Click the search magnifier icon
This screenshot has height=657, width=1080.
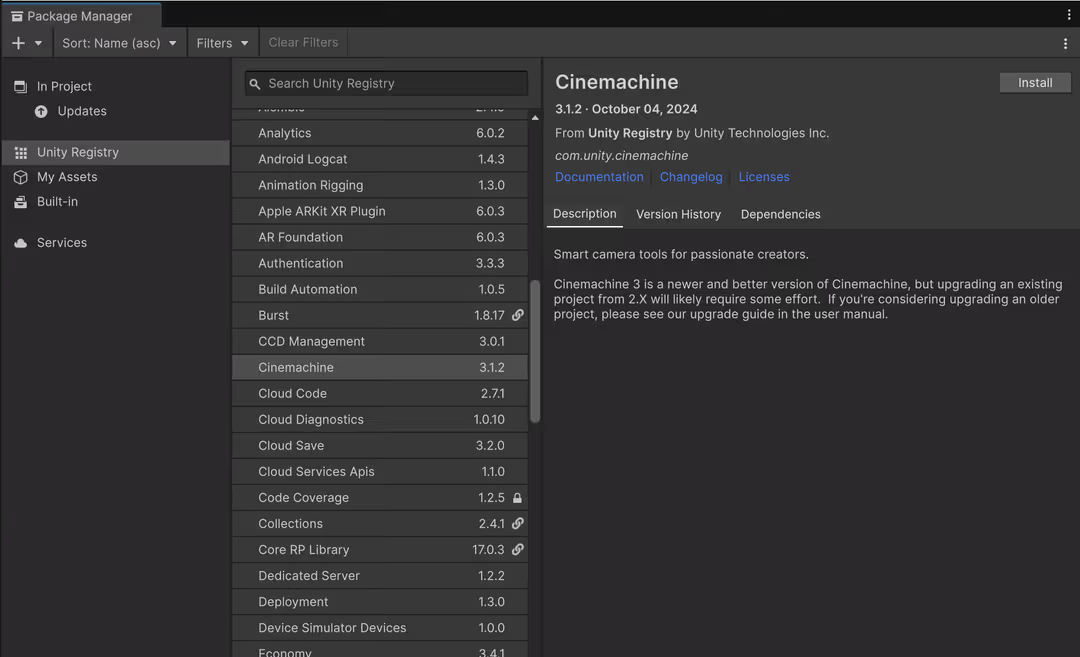[255, 84]
